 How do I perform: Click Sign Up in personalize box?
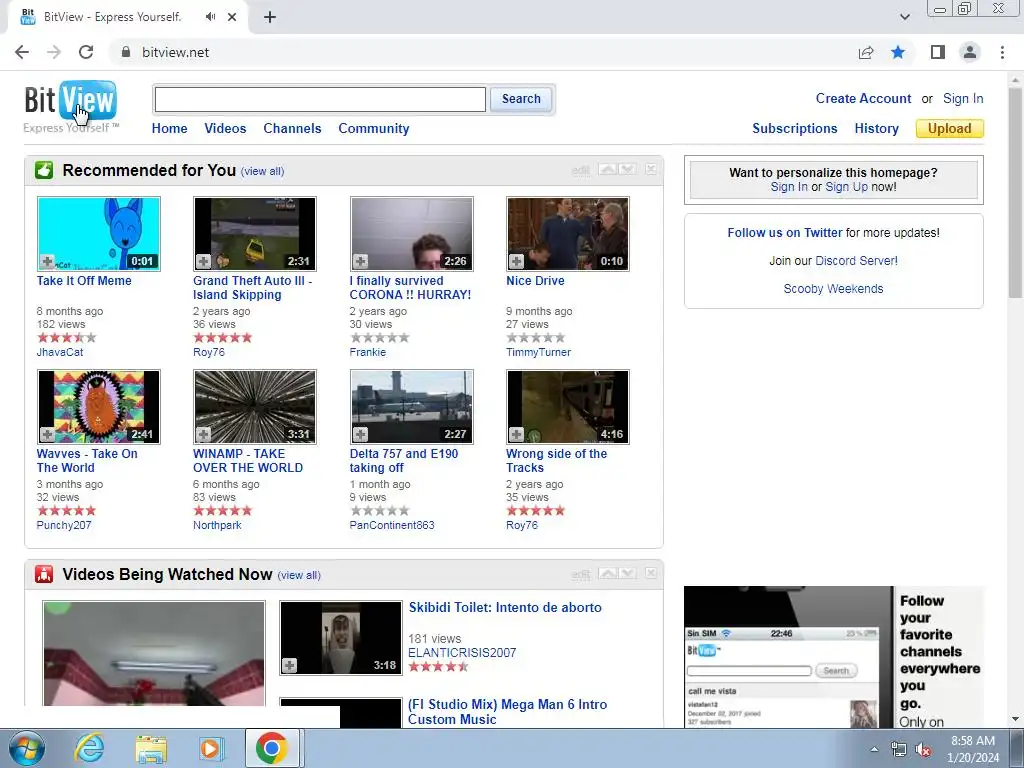[846, 187]
